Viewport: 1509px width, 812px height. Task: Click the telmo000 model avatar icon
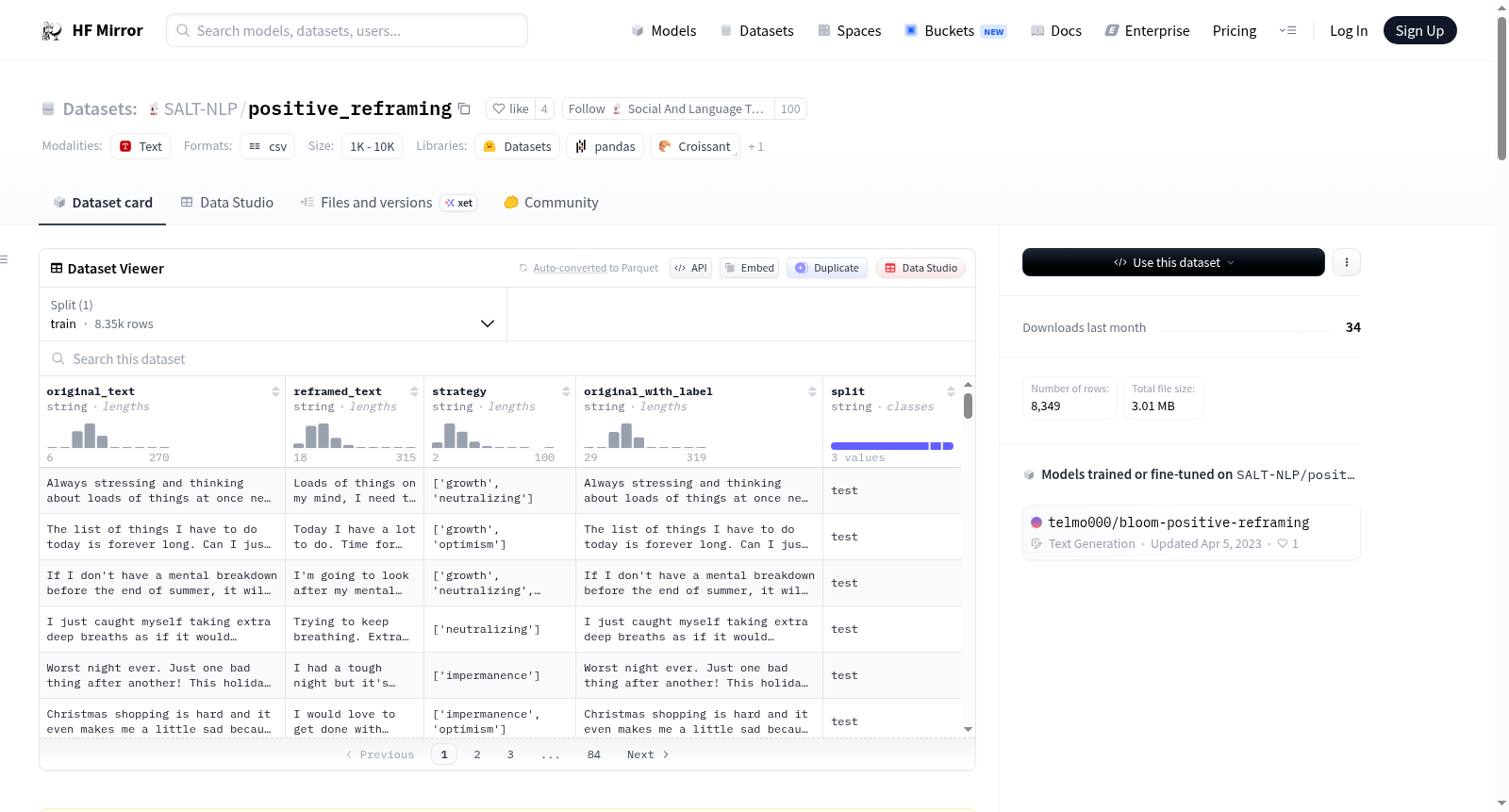1036,522
